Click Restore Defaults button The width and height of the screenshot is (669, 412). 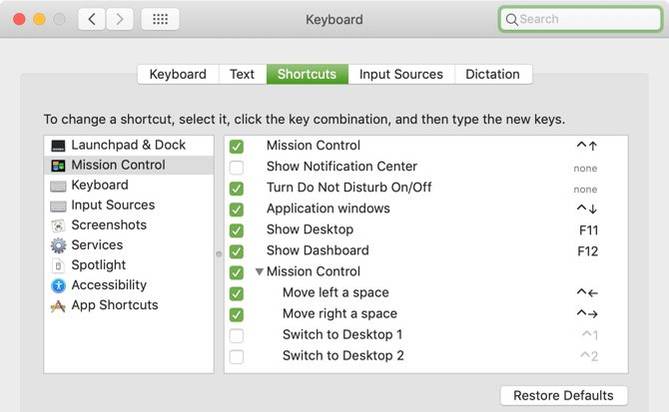point(564,395)
